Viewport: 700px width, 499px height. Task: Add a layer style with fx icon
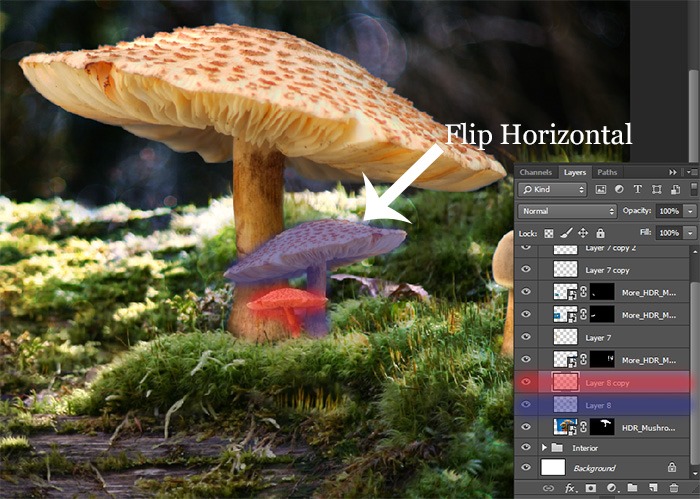(x=570, y=488)
